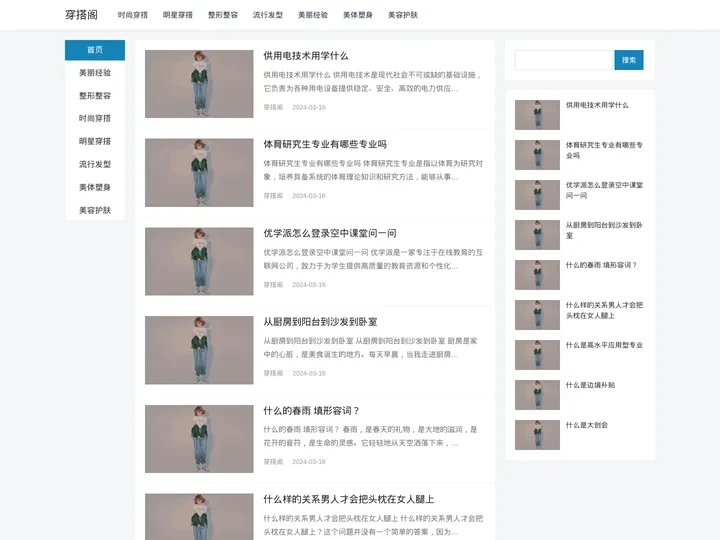Click small sidebar thumbnail beside 优学派怎么登录

coord(537,195)
